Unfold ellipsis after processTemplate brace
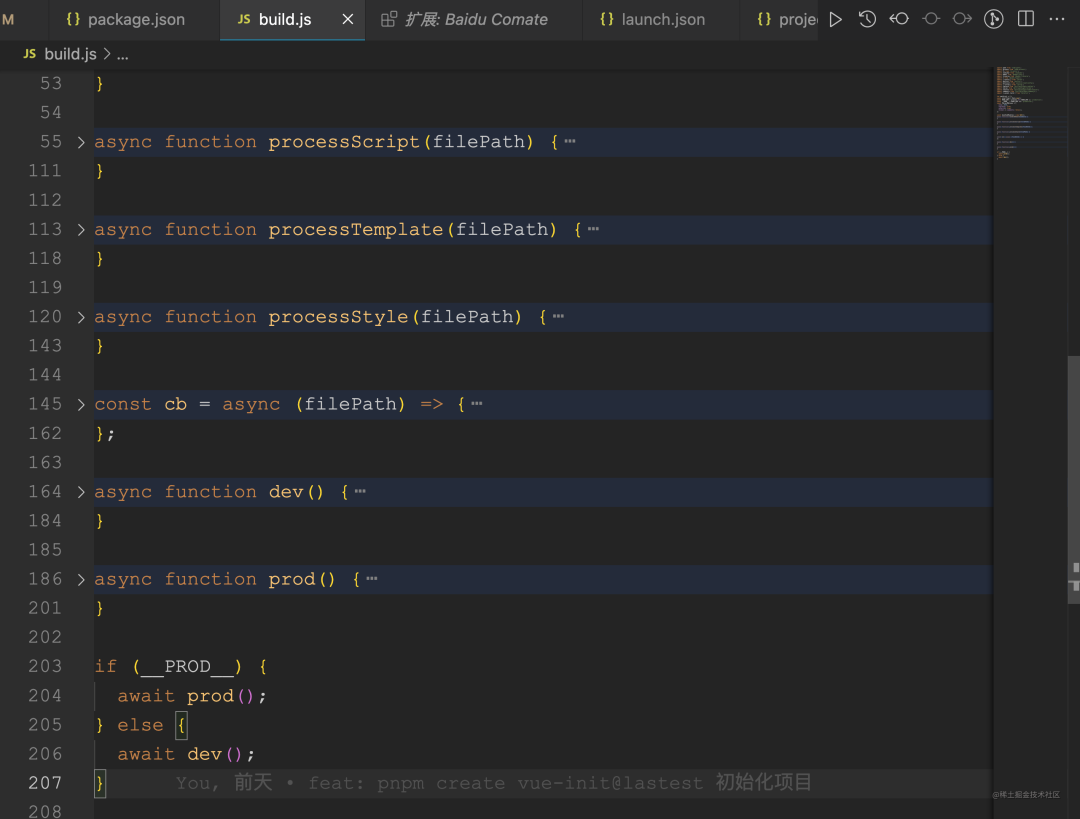Screen dimensions: 1080x819 [593, 229]
